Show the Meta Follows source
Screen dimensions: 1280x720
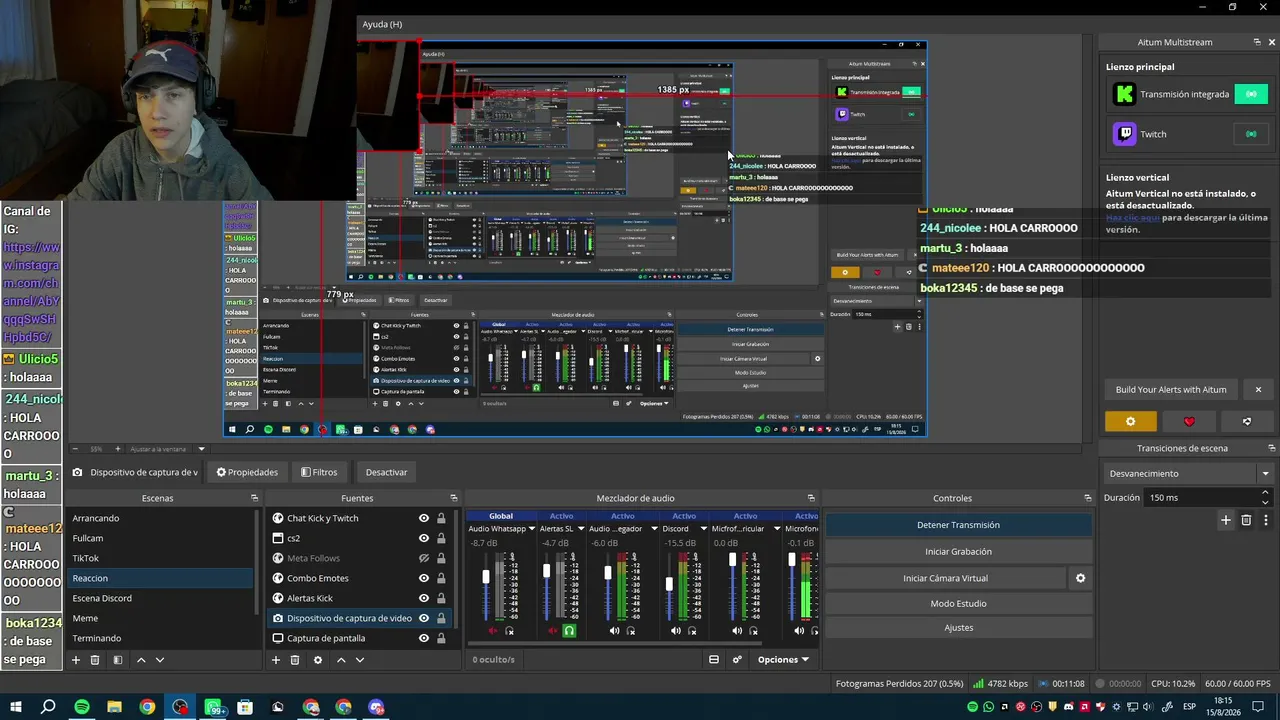tap(424, 558)
